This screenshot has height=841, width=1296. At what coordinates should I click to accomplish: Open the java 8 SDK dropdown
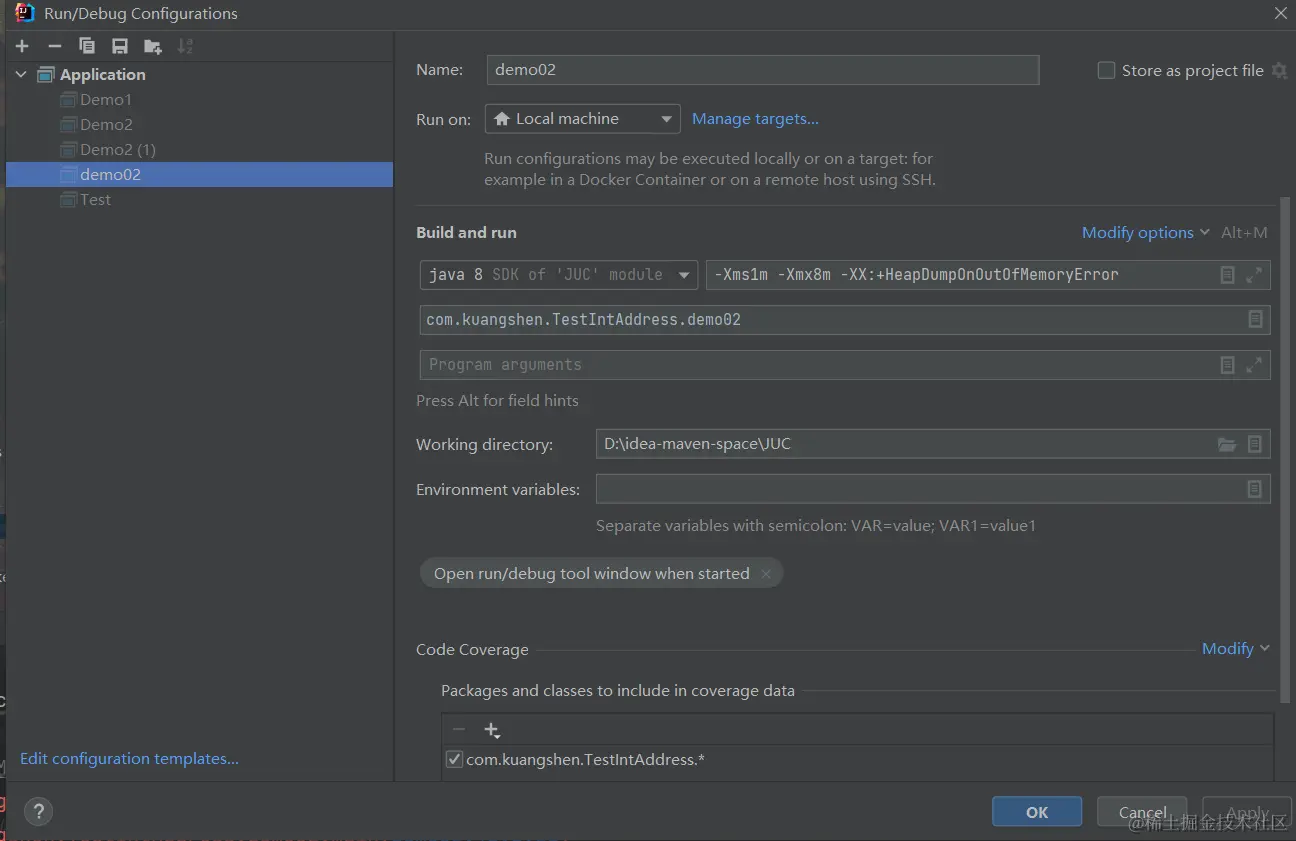559,275
